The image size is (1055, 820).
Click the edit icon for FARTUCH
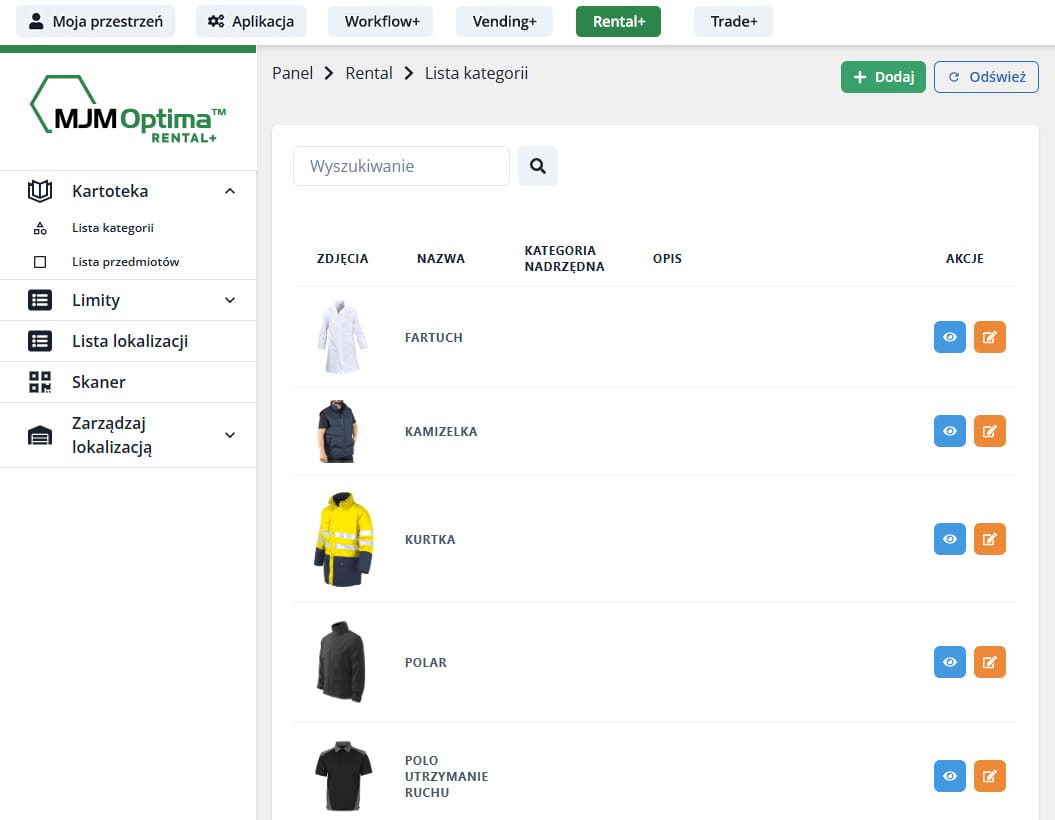(x=989, y=338)
